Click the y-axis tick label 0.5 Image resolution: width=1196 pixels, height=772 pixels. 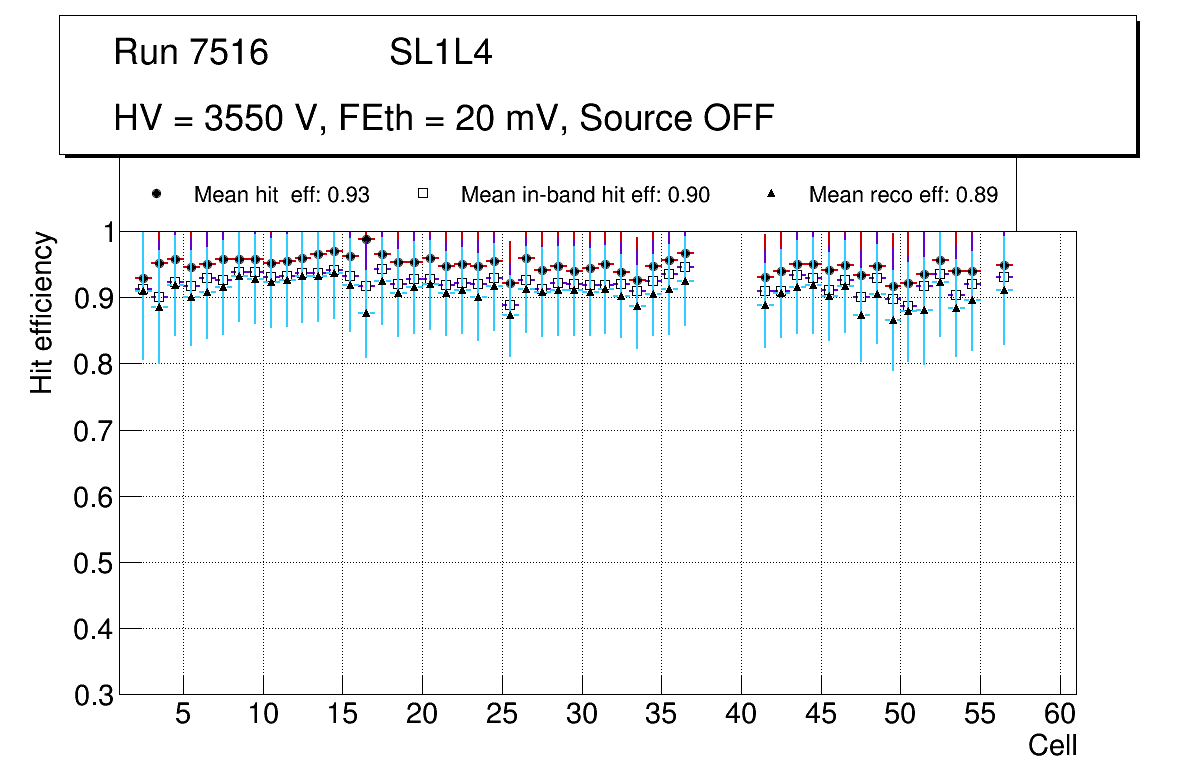[x=93, y=563]
